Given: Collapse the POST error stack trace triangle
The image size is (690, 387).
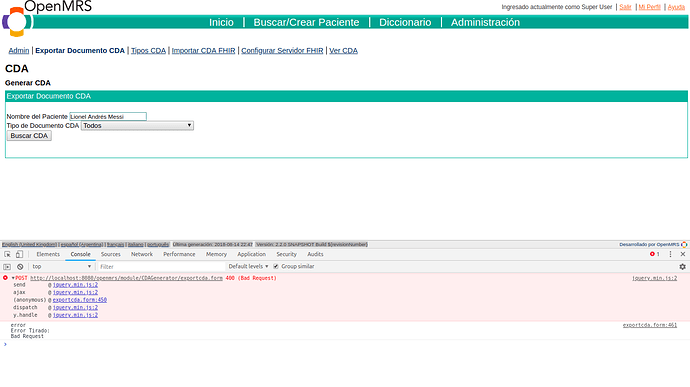Looking at the screenshot, I should (13, 278).
